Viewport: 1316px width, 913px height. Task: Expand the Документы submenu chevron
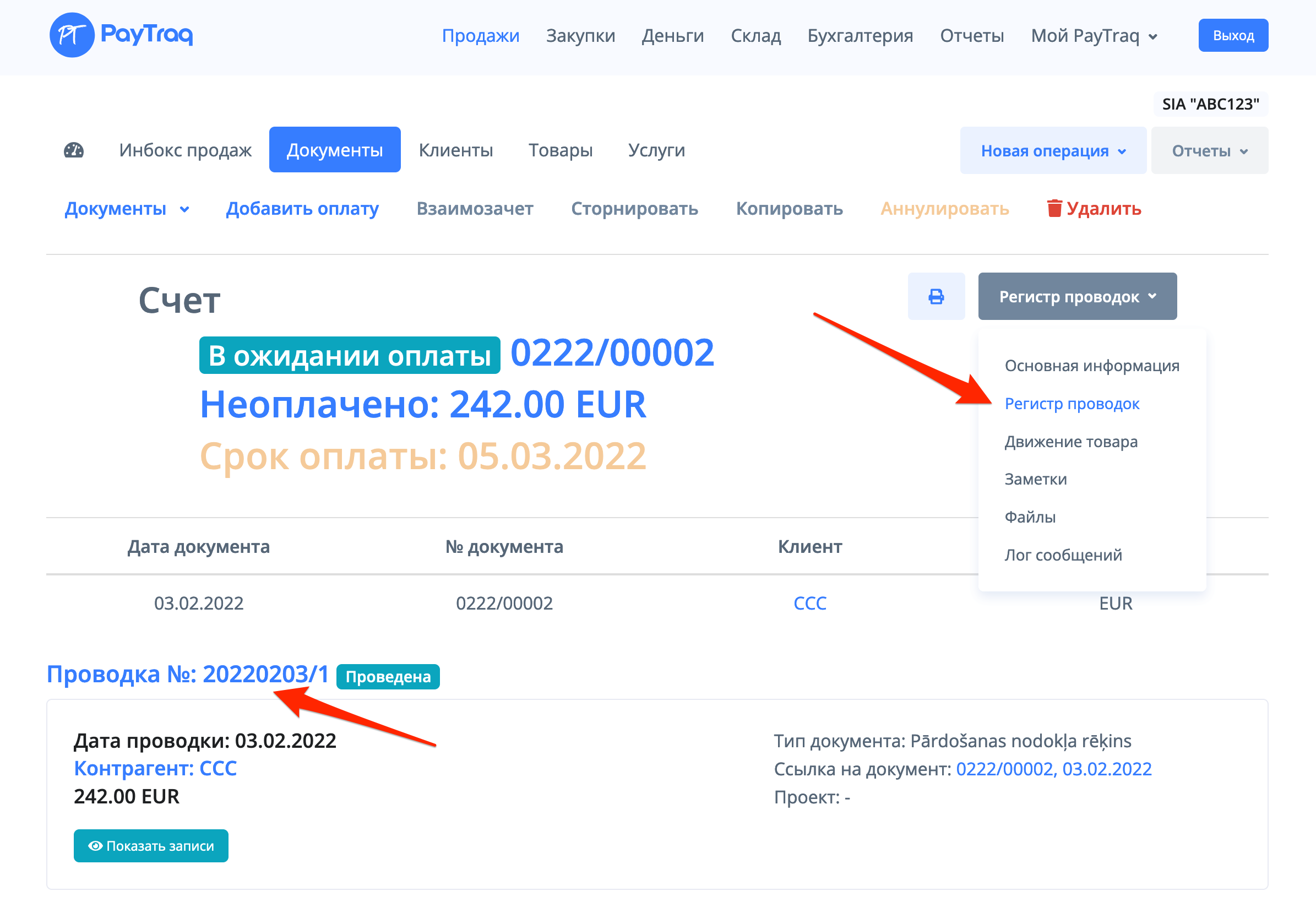(x=184, y=209)
